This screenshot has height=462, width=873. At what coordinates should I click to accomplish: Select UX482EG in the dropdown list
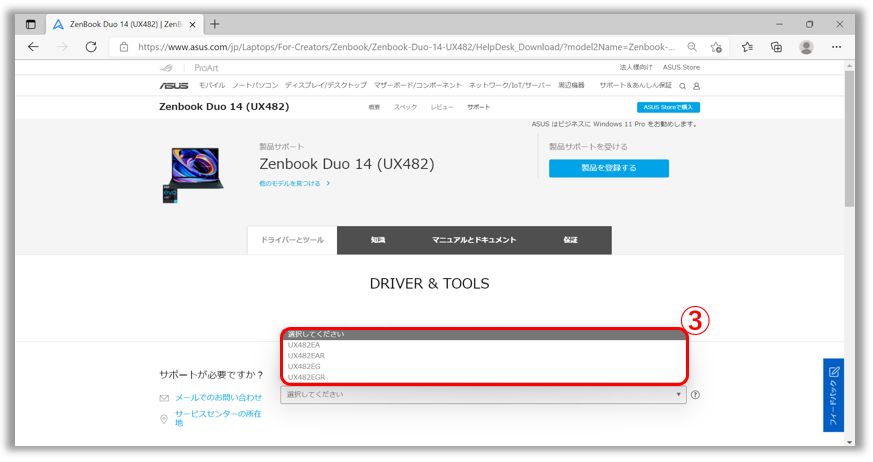(304, 366)
